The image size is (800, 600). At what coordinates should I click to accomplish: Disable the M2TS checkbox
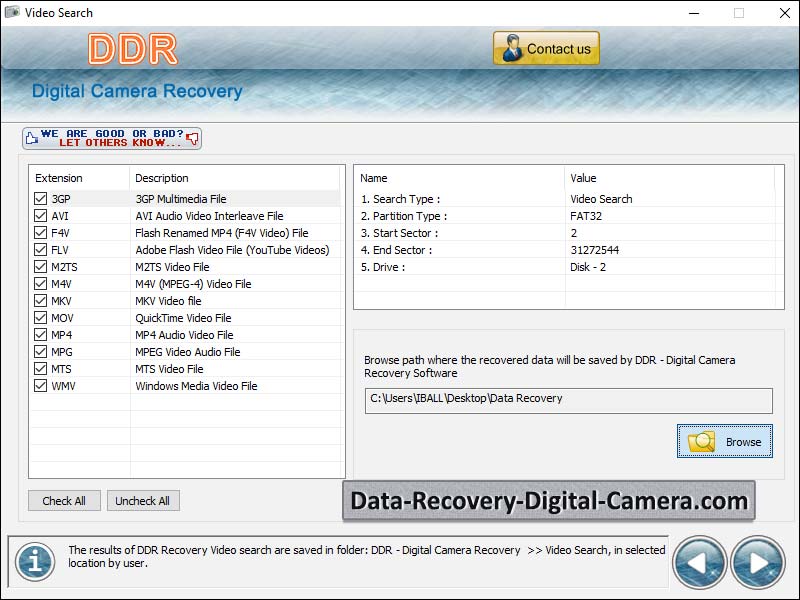coord(40,266)
